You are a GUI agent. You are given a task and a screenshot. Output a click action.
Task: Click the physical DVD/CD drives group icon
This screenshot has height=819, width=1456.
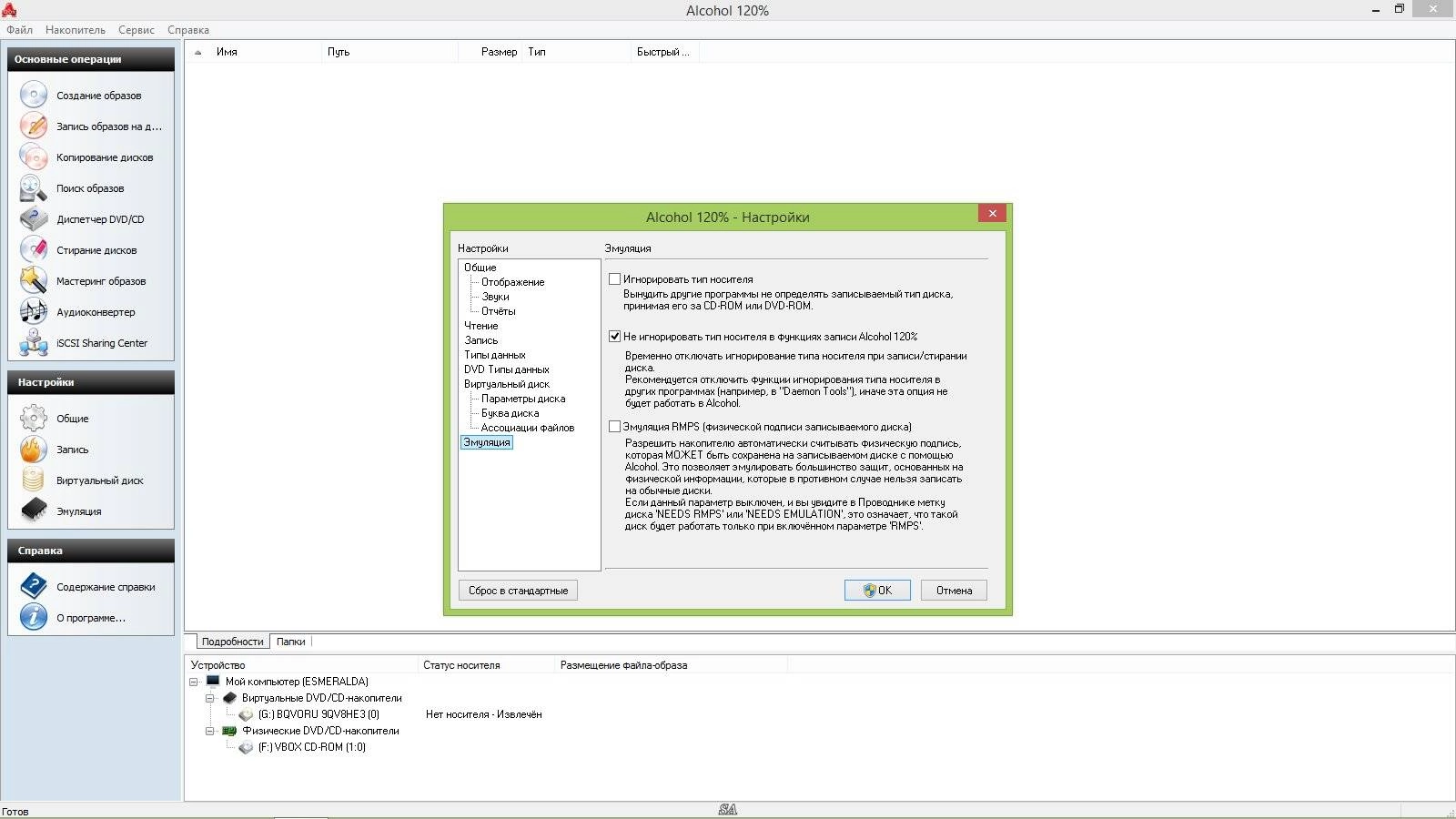coord(229,731)
